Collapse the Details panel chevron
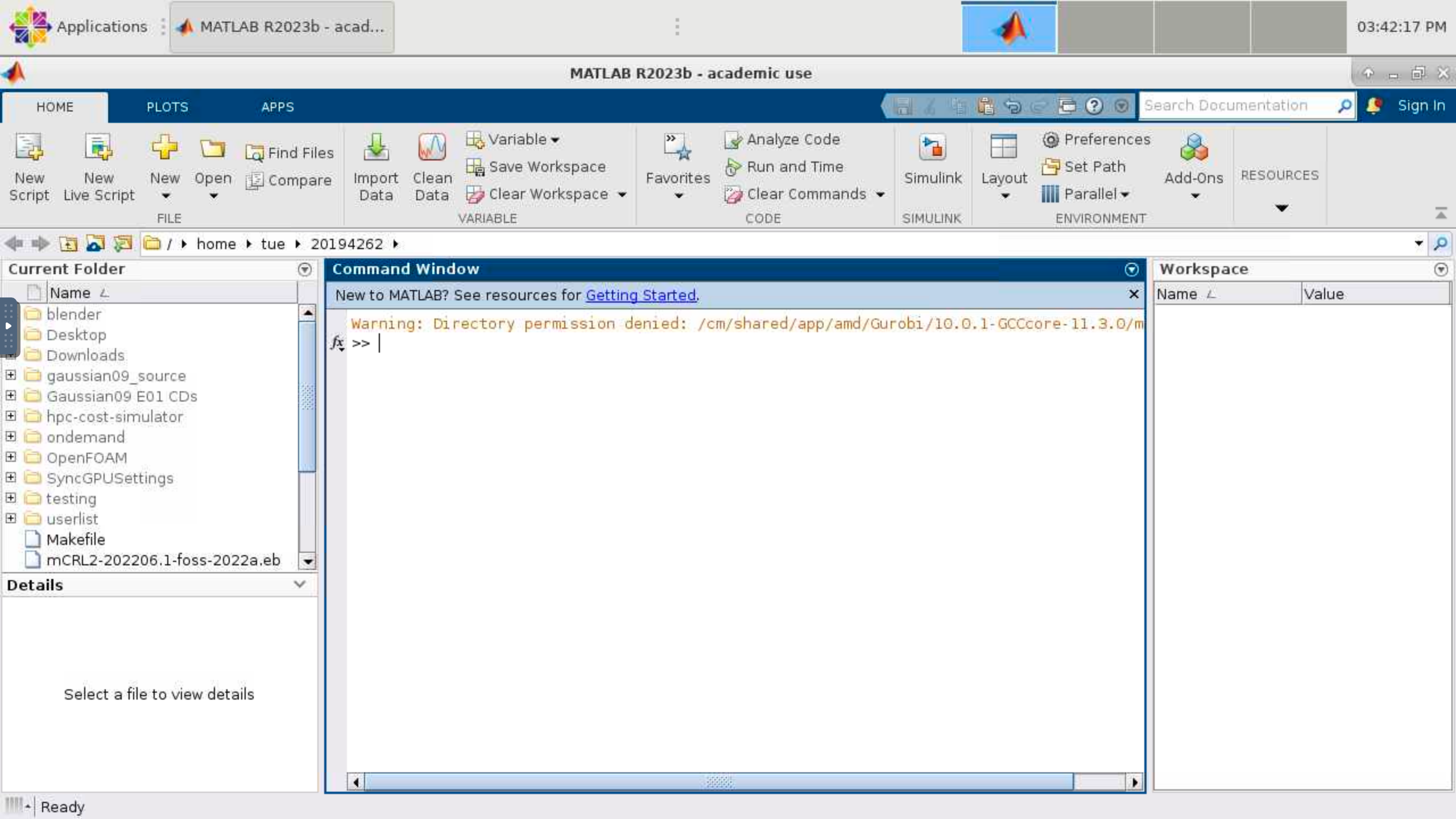Image resolution: width=1456 pixels, height=819 pixels. (x=300, y=585)
